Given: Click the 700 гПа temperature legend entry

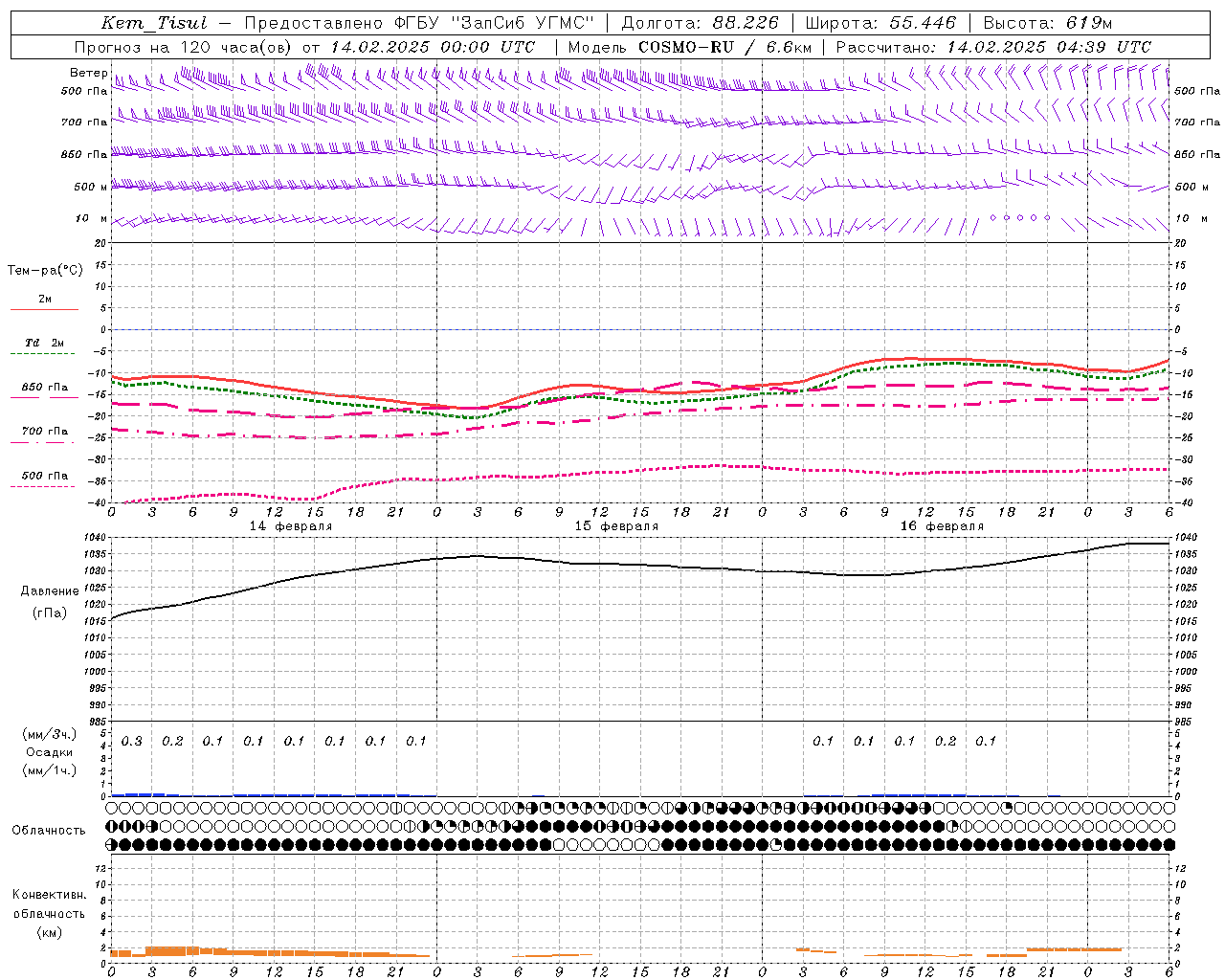Looking at the screenshot, I should coord(45,432).
